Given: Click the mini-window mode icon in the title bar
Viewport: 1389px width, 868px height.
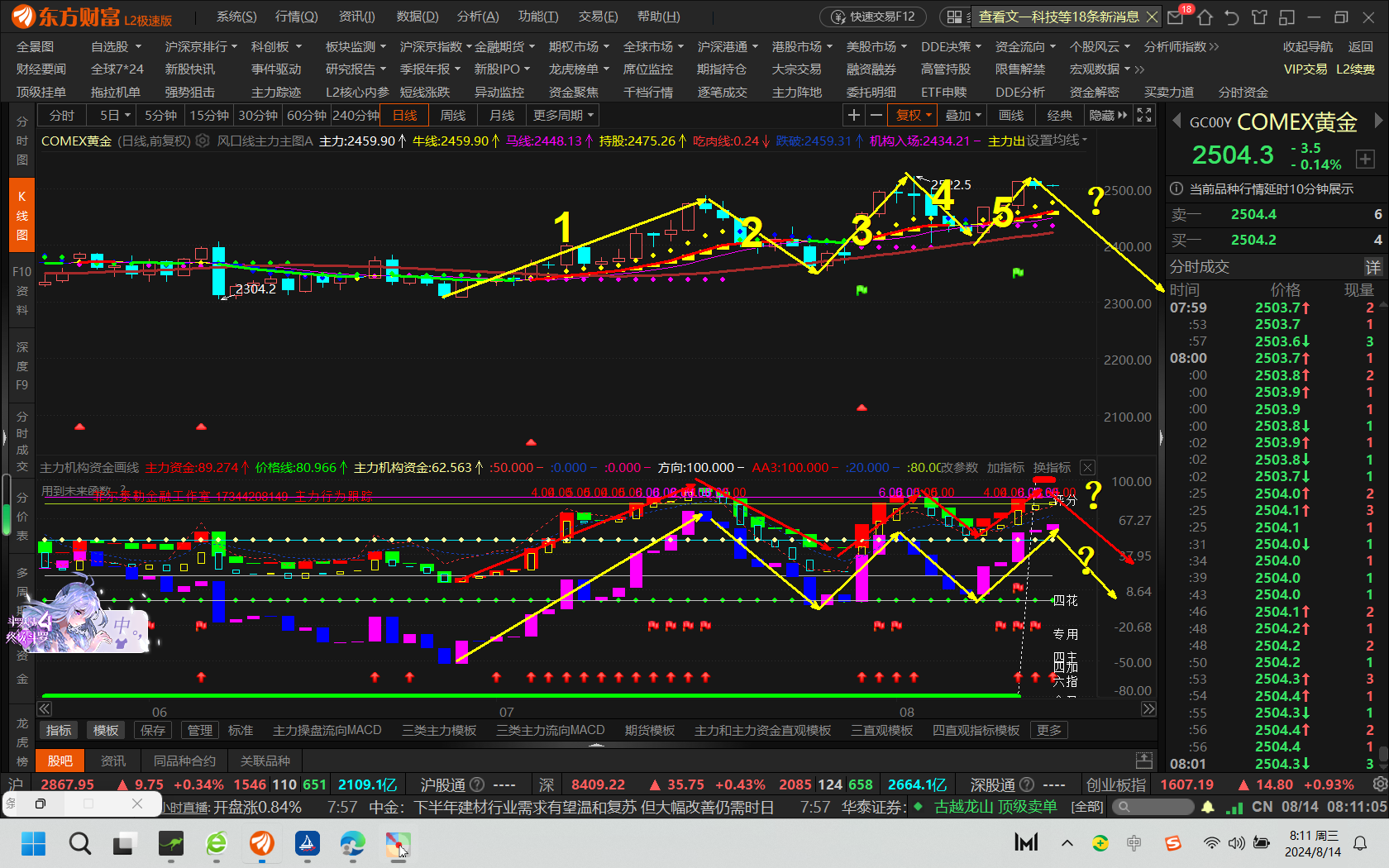Looking at the screenshot, I should click(x=1286, y=17).
